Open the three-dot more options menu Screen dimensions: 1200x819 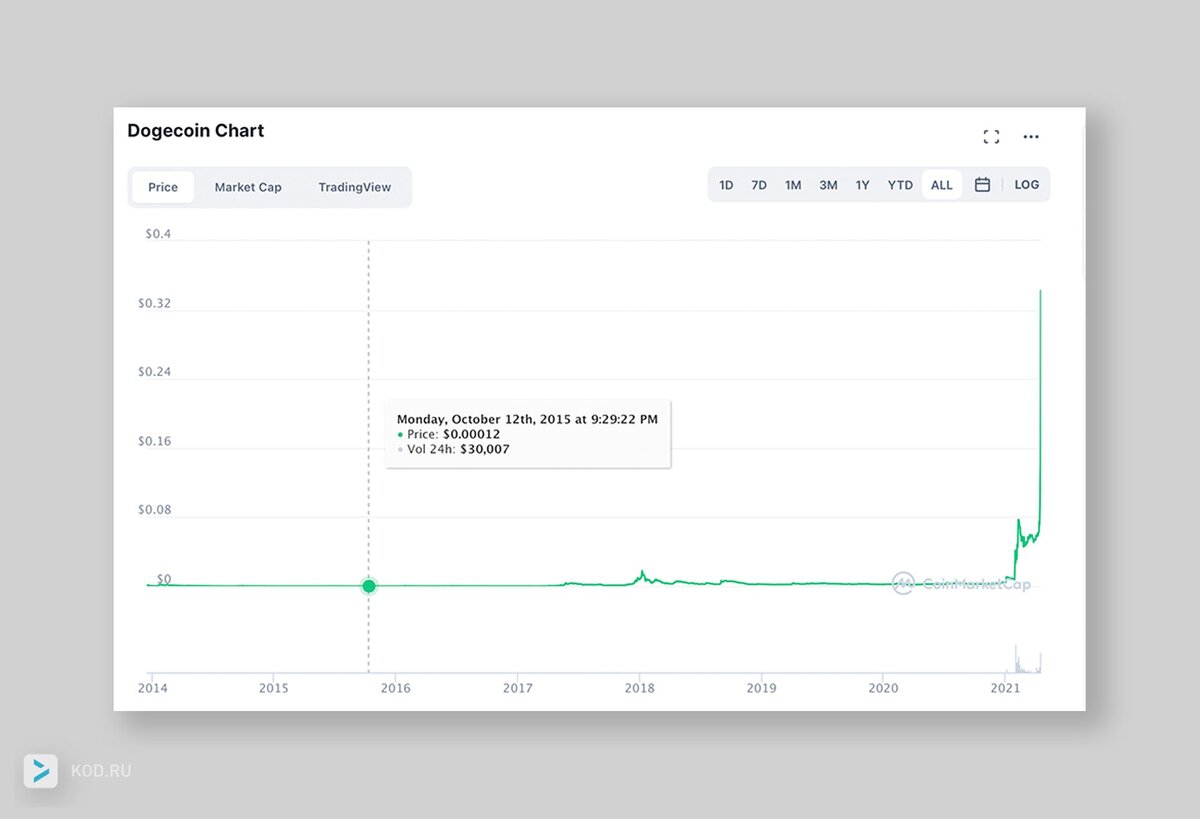[x=1031, y=137]
